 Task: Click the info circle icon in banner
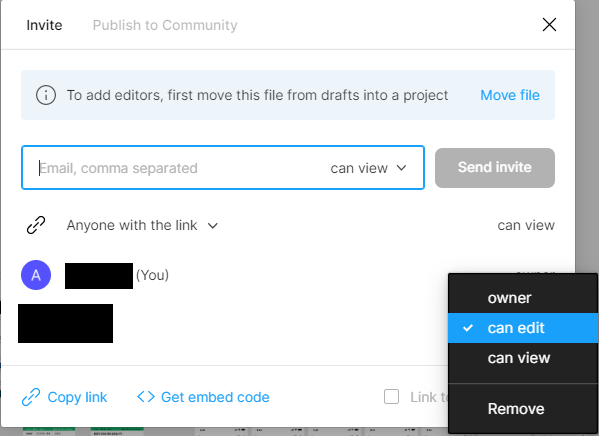point(46,95)
